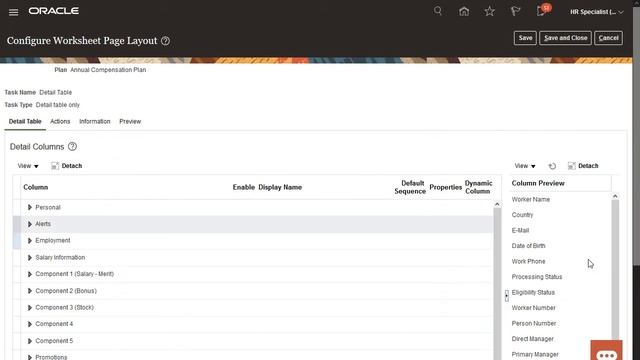Click Detach above Column Preview
640x360 pixels.
583,166
